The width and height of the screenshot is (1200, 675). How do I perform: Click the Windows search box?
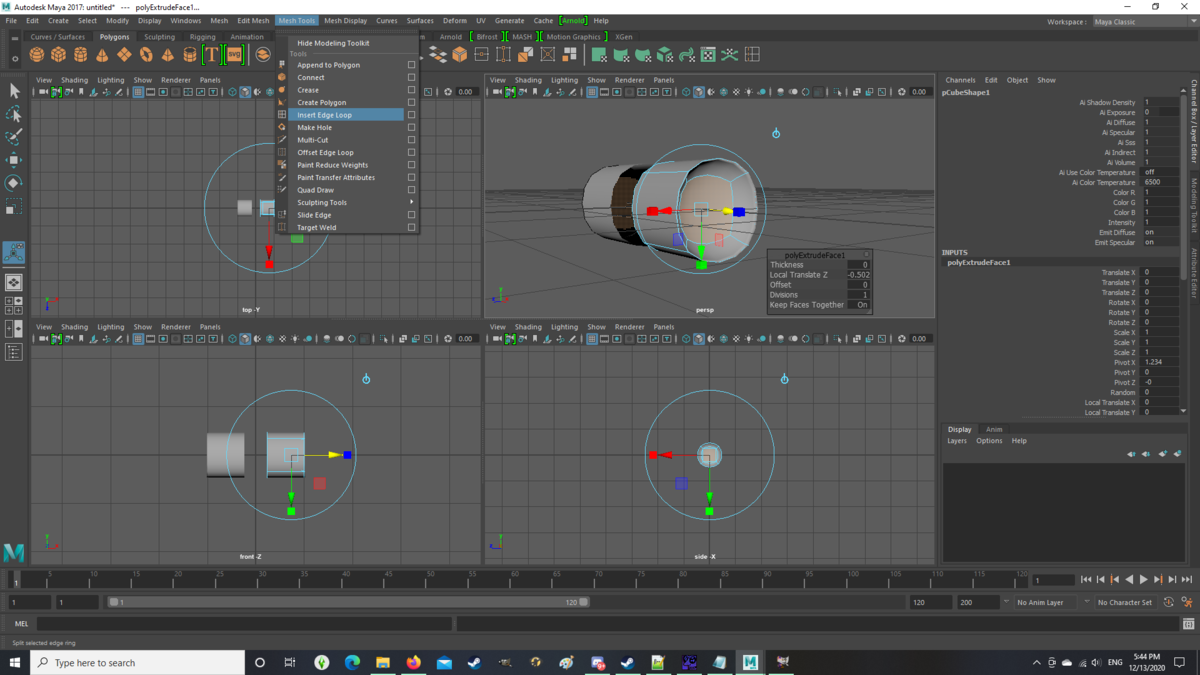[138, 662]
